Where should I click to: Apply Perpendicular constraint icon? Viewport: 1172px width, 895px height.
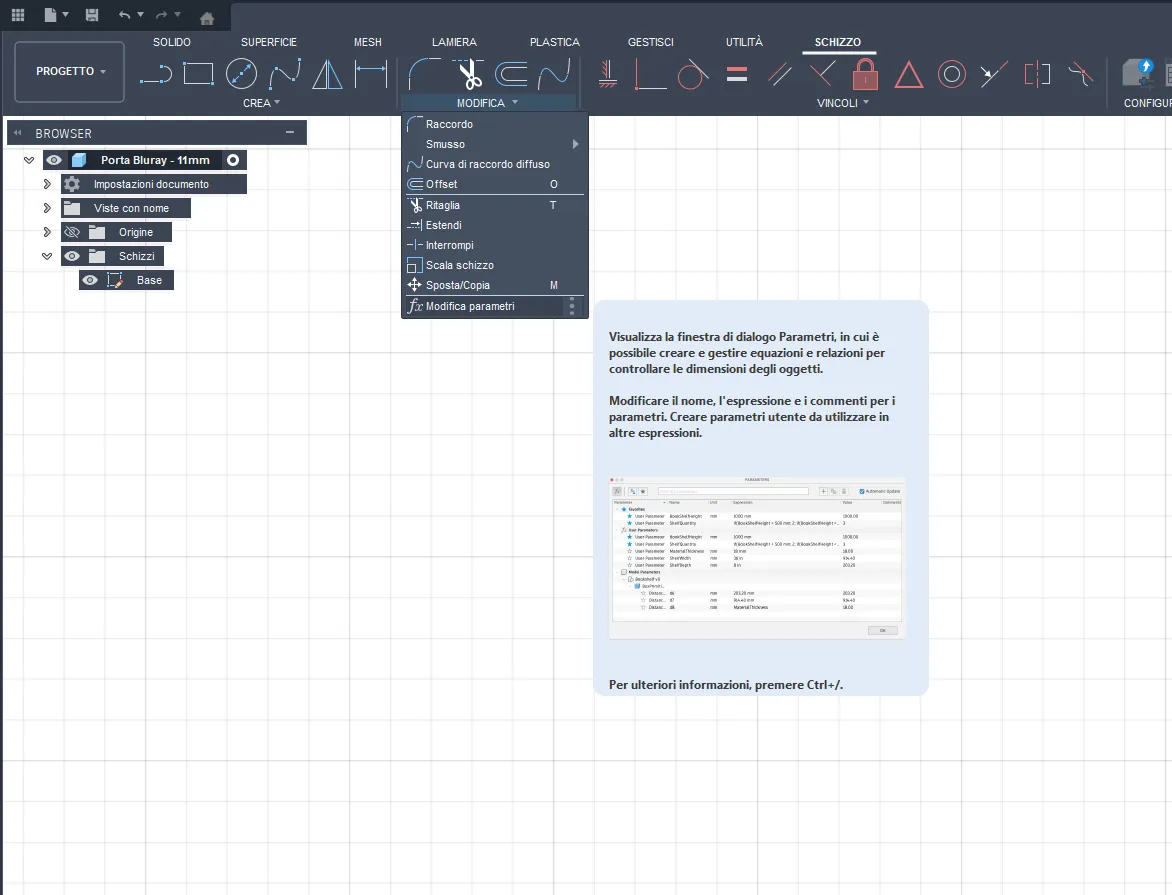pos(822,74)
